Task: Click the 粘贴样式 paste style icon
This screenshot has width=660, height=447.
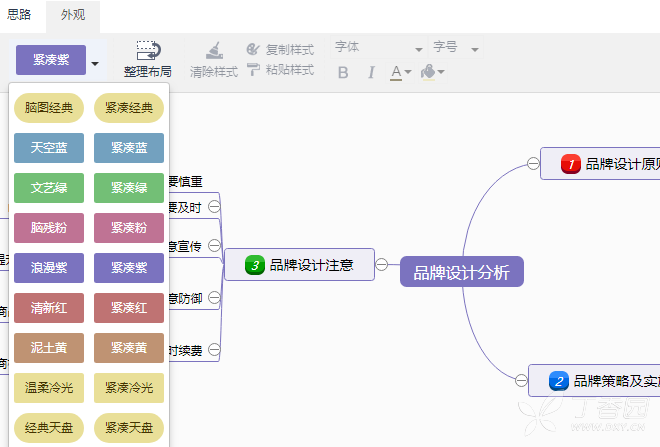Action: [x=253, y=69]
